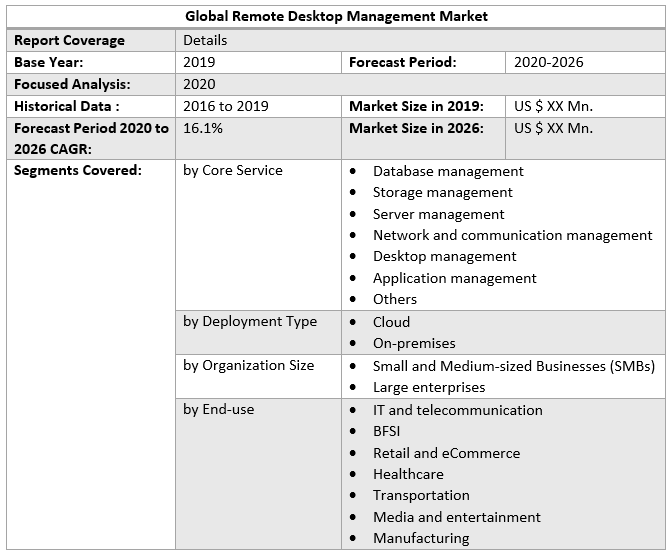Click the Cloud deployment bullet
671x555 pixels.
pyautogui.click(x=391, y=322)
